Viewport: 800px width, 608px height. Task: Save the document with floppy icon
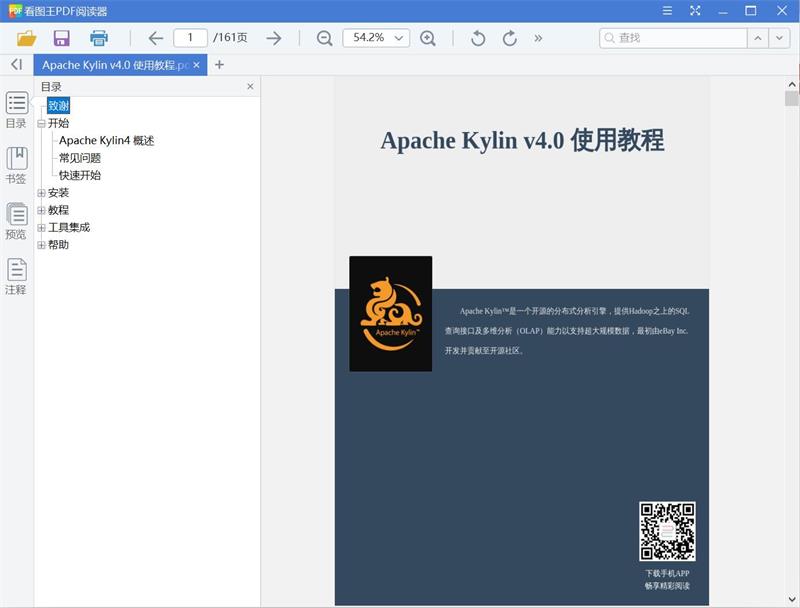[x=62, y=38]
